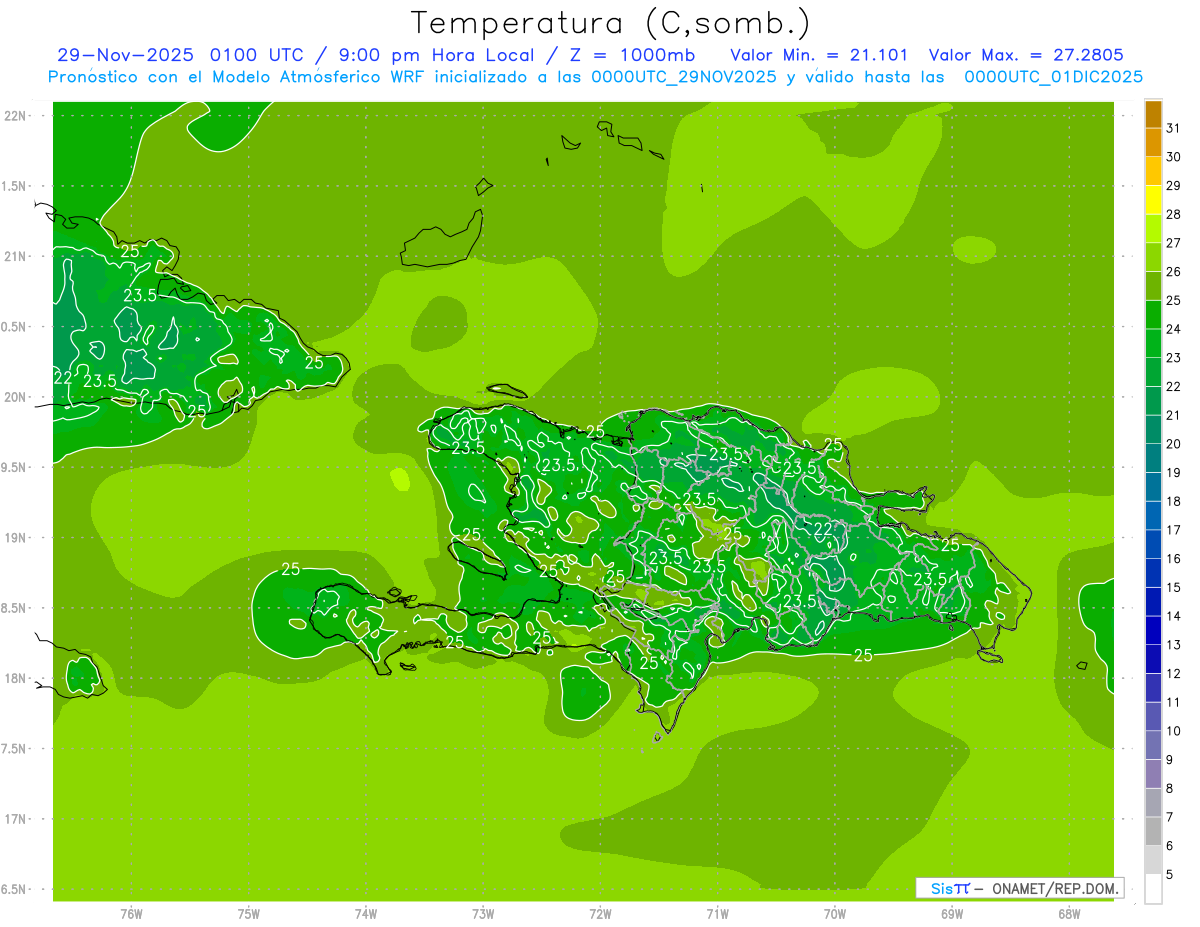Click the colorbar label "28"

(x=1173, y=214)
